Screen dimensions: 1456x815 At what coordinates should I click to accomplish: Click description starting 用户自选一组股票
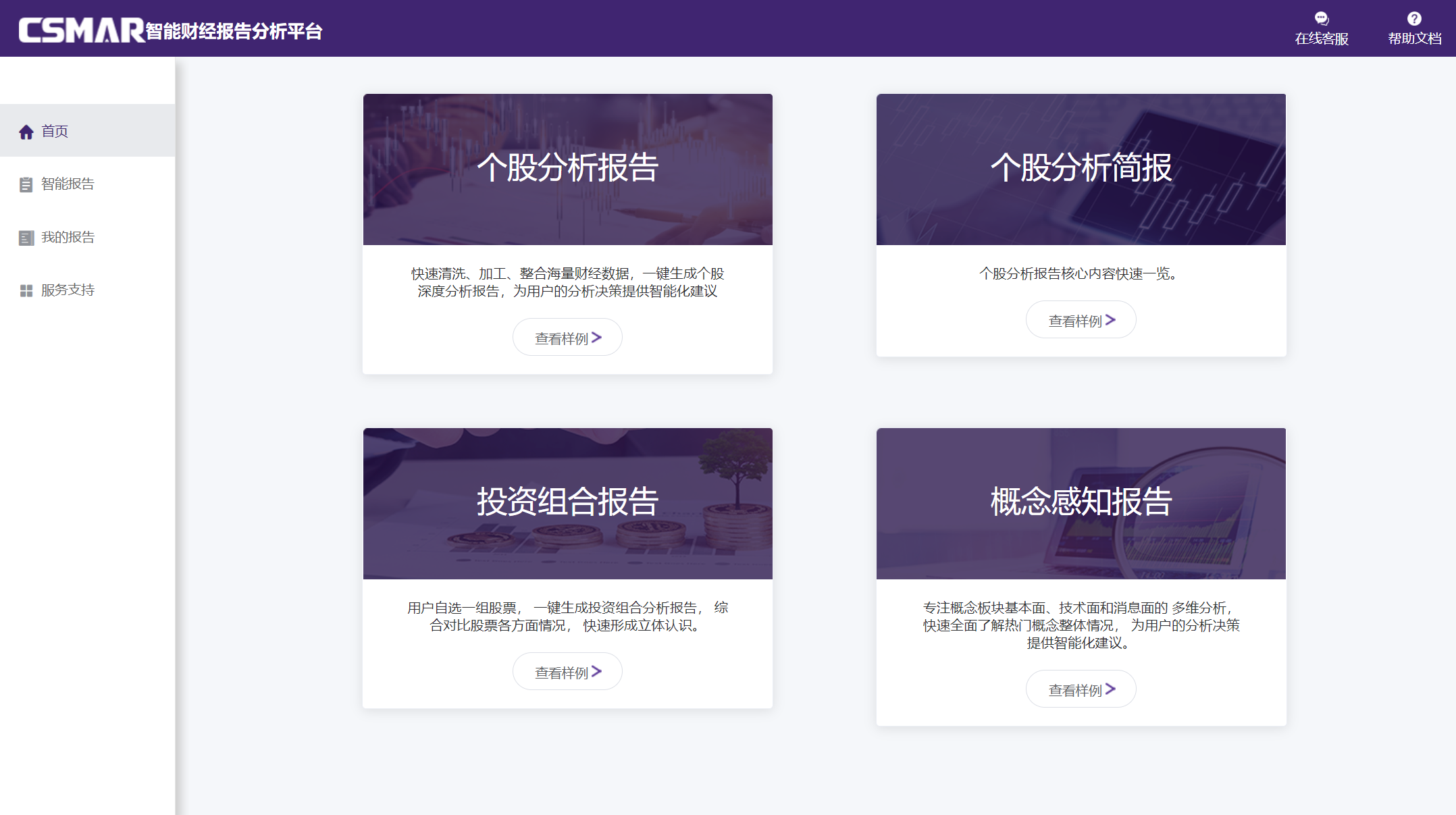tap(568, 616)
